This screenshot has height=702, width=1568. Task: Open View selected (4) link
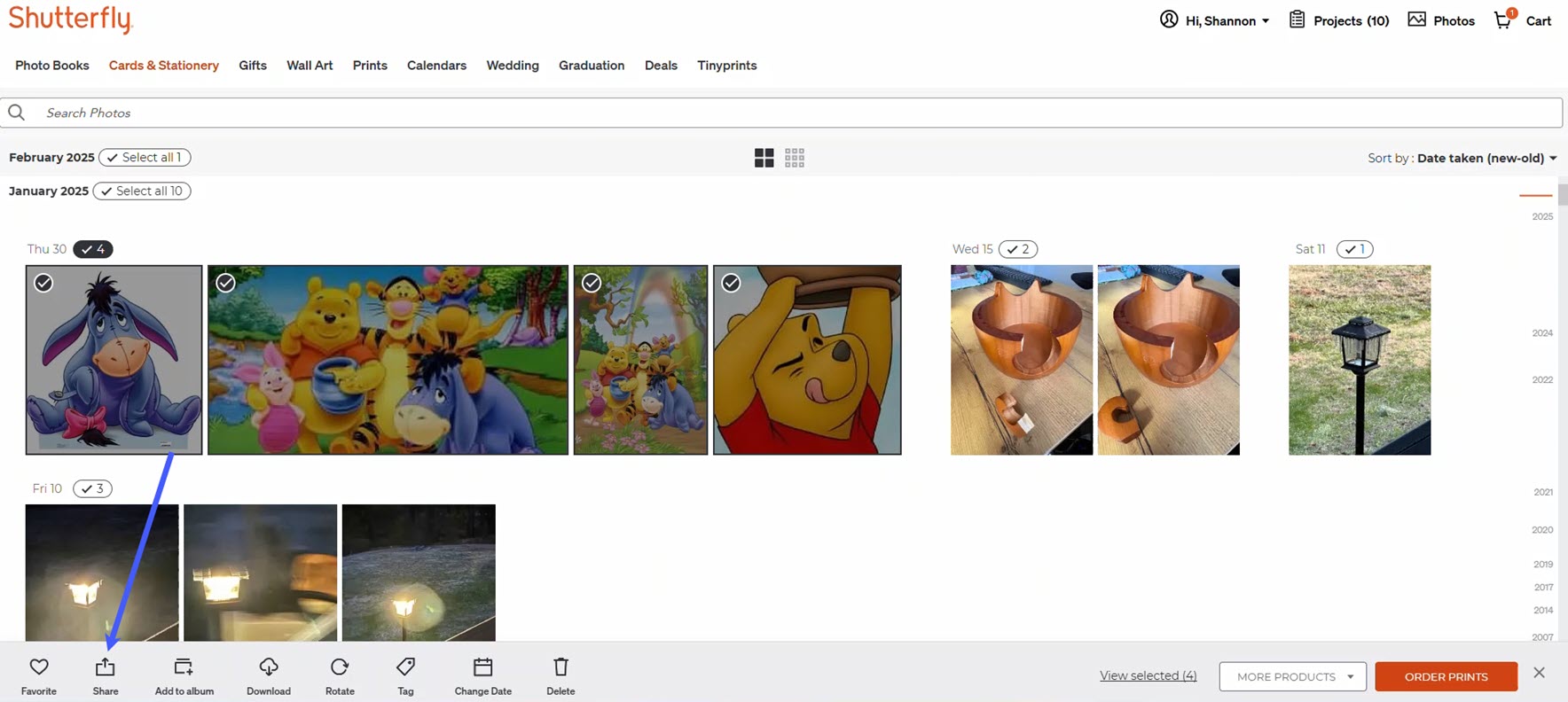(x=1148, y=675)
